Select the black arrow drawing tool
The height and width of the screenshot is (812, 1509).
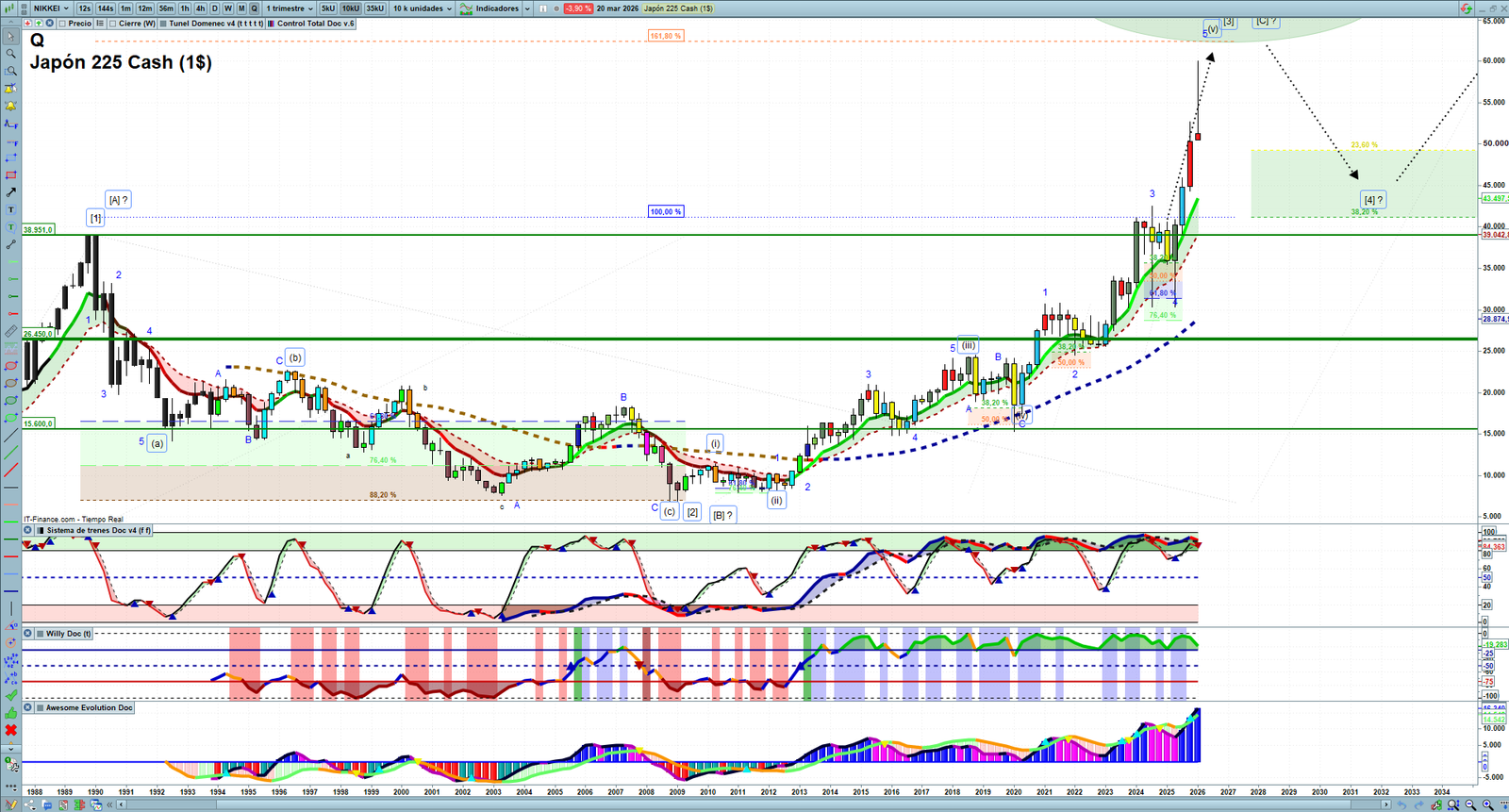(x=10, y=192)
